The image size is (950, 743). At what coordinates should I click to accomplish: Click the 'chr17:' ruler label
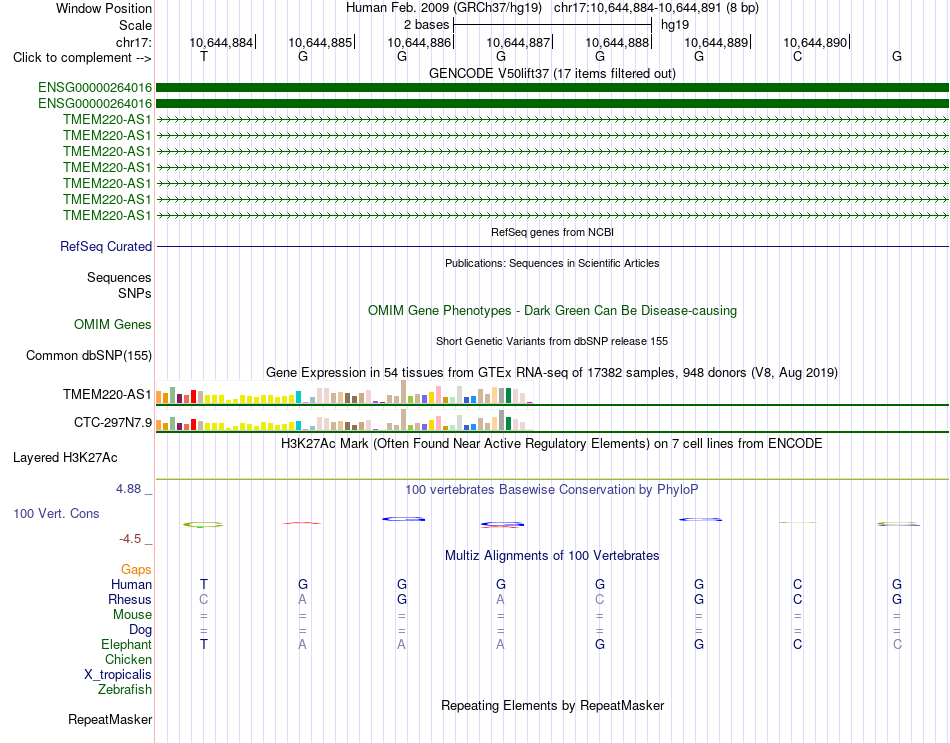[133, 42]
